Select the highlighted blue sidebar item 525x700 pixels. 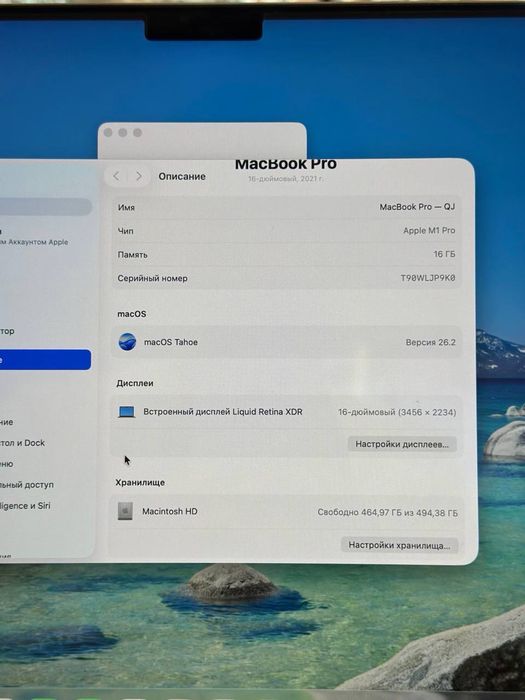[45, 360]
